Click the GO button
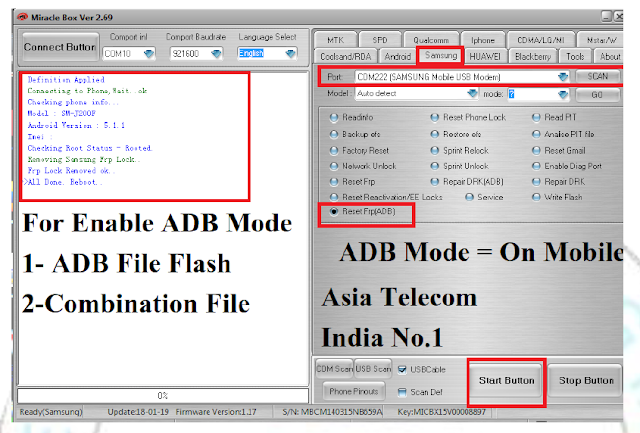 pyautogui.click(x=597, y=95)
